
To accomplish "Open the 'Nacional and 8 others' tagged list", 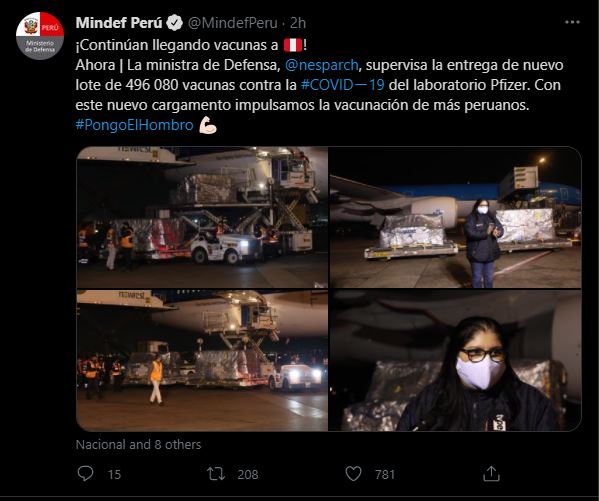I will [138, 444].
